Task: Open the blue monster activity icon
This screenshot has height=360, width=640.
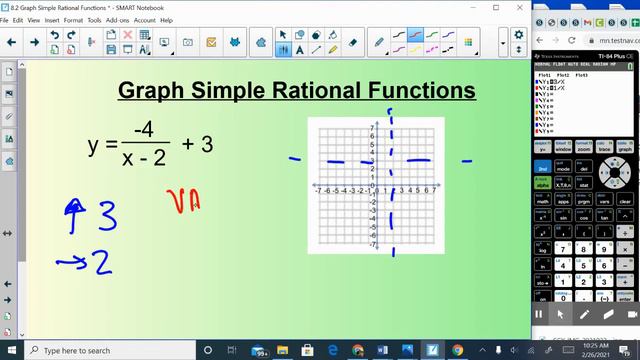Action: [x=235, y=42]
